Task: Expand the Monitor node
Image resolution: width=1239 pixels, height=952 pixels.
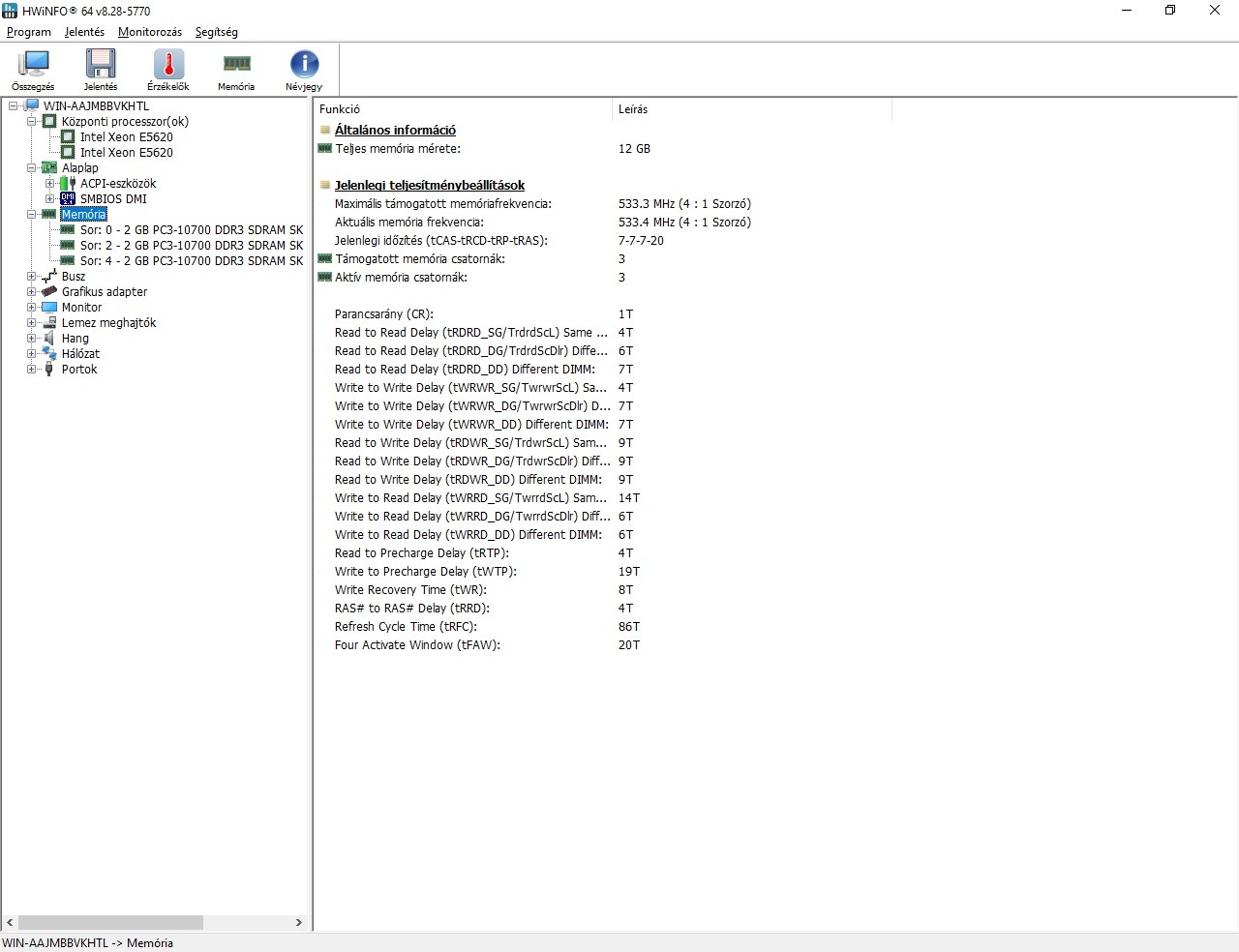Action: [31, 307]
